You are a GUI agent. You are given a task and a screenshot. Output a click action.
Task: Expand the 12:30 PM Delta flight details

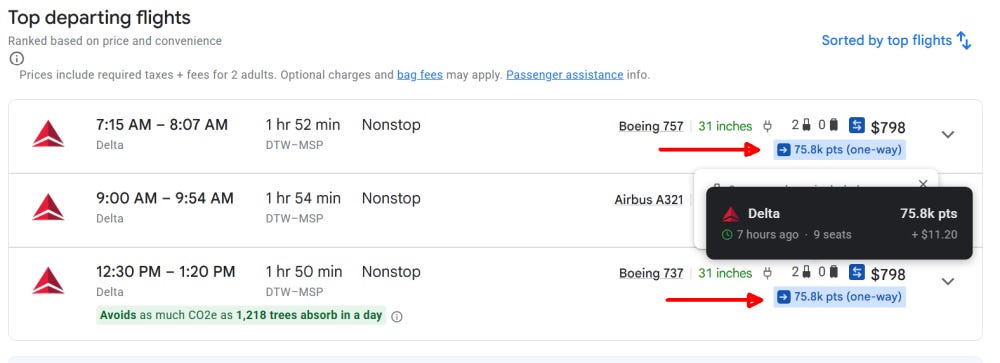coord(948,281)
